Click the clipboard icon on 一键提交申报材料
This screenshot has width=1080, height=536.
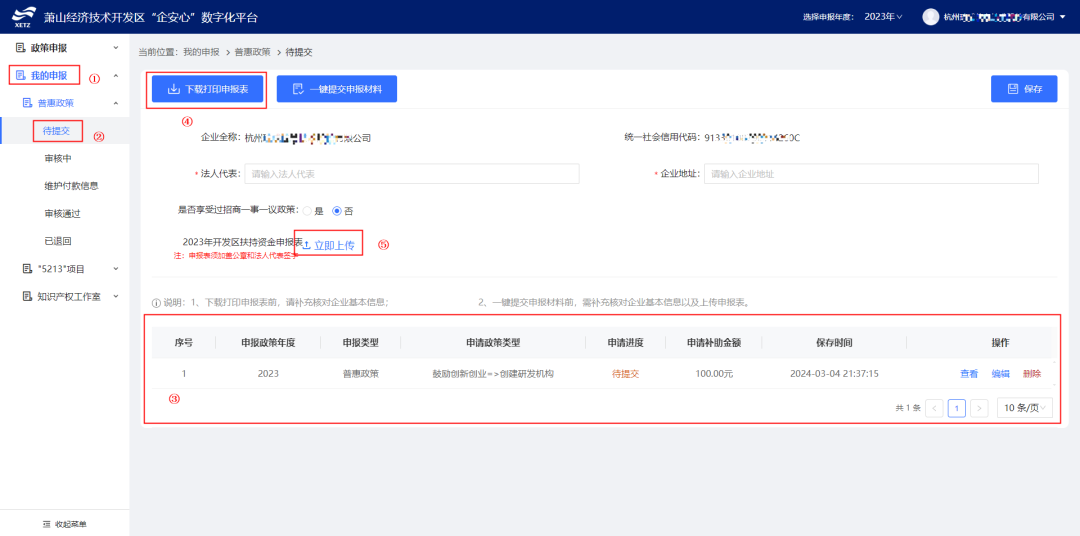point(298,89)
